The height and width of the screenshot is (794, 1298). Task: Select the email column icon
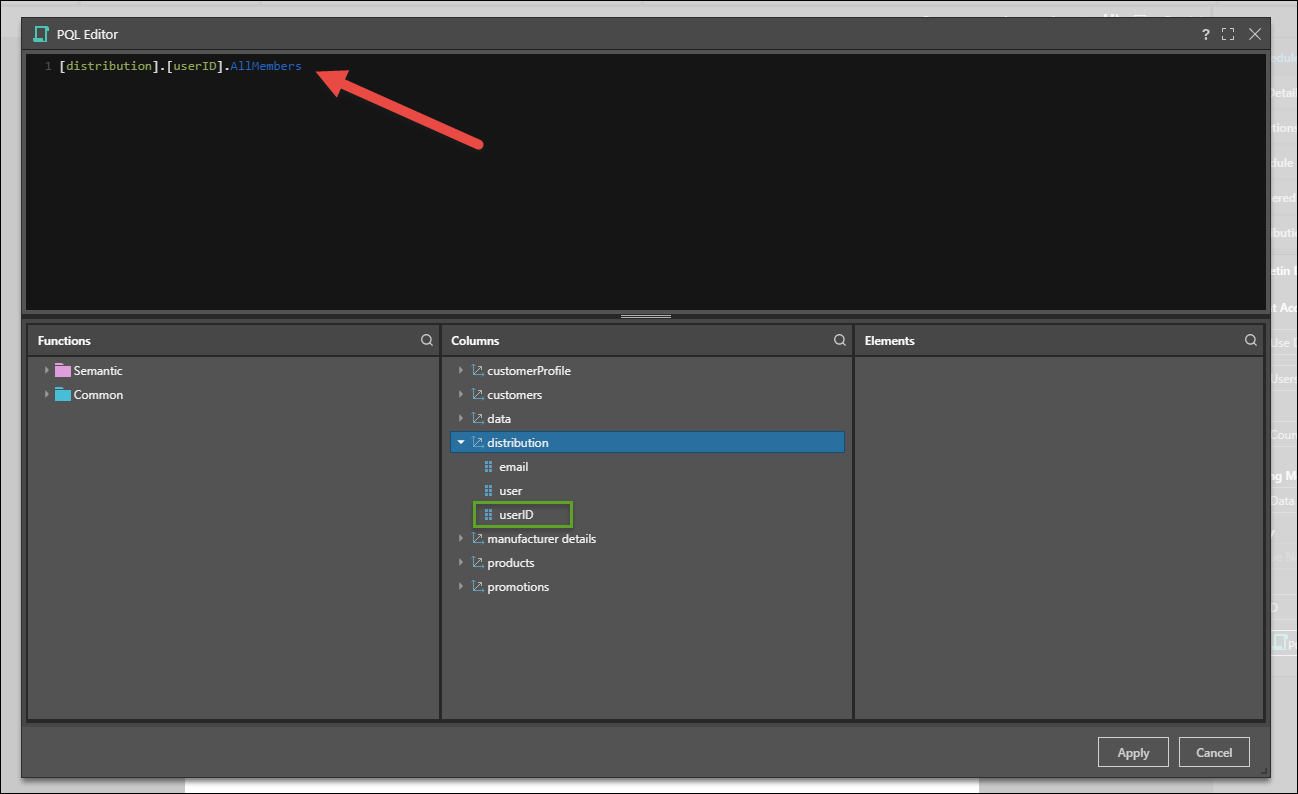(488, 467)
